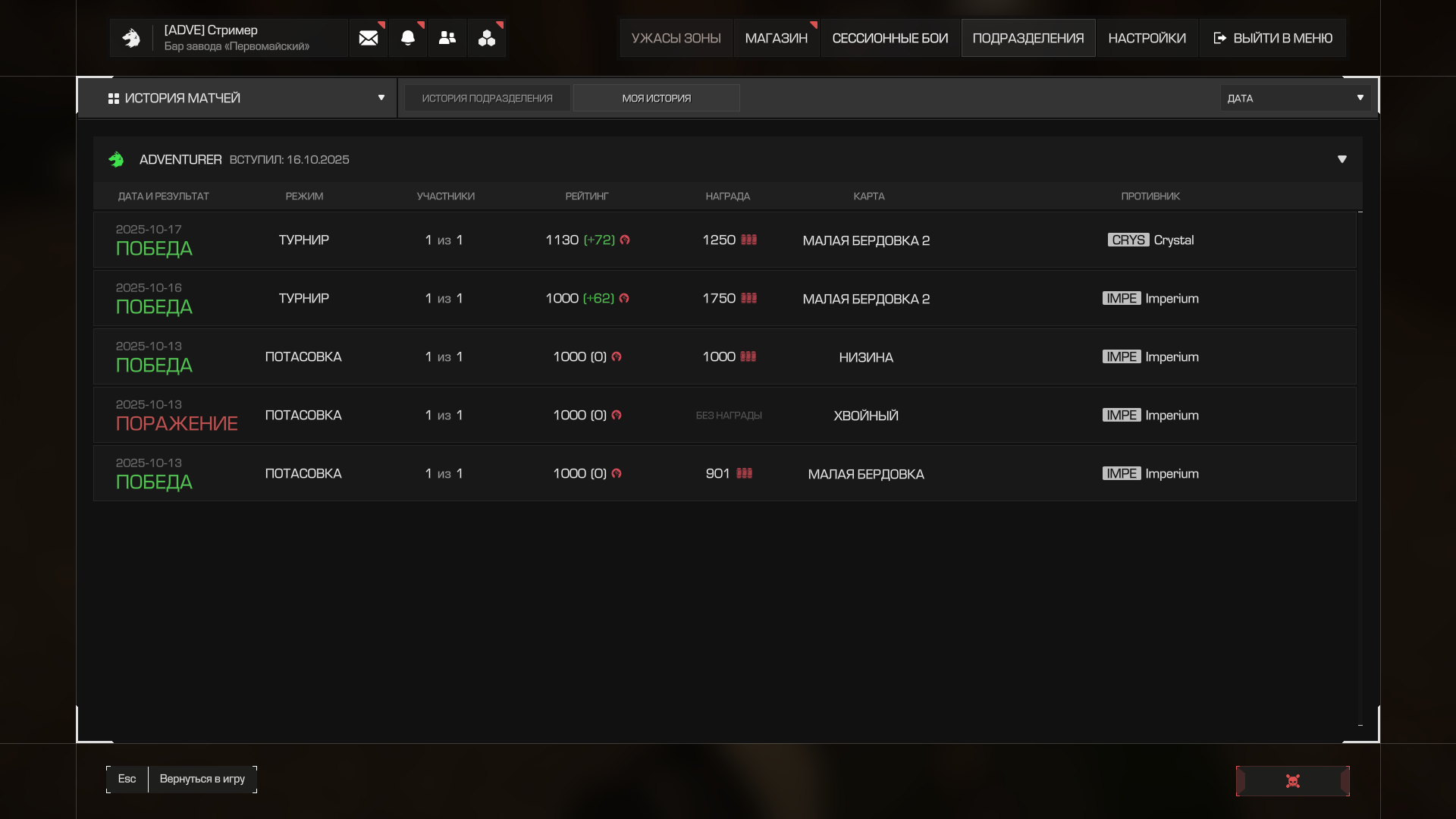This screenshot has height=819, width=1456.
Task: Open the friends group icon
Action: tap(447, 38)
